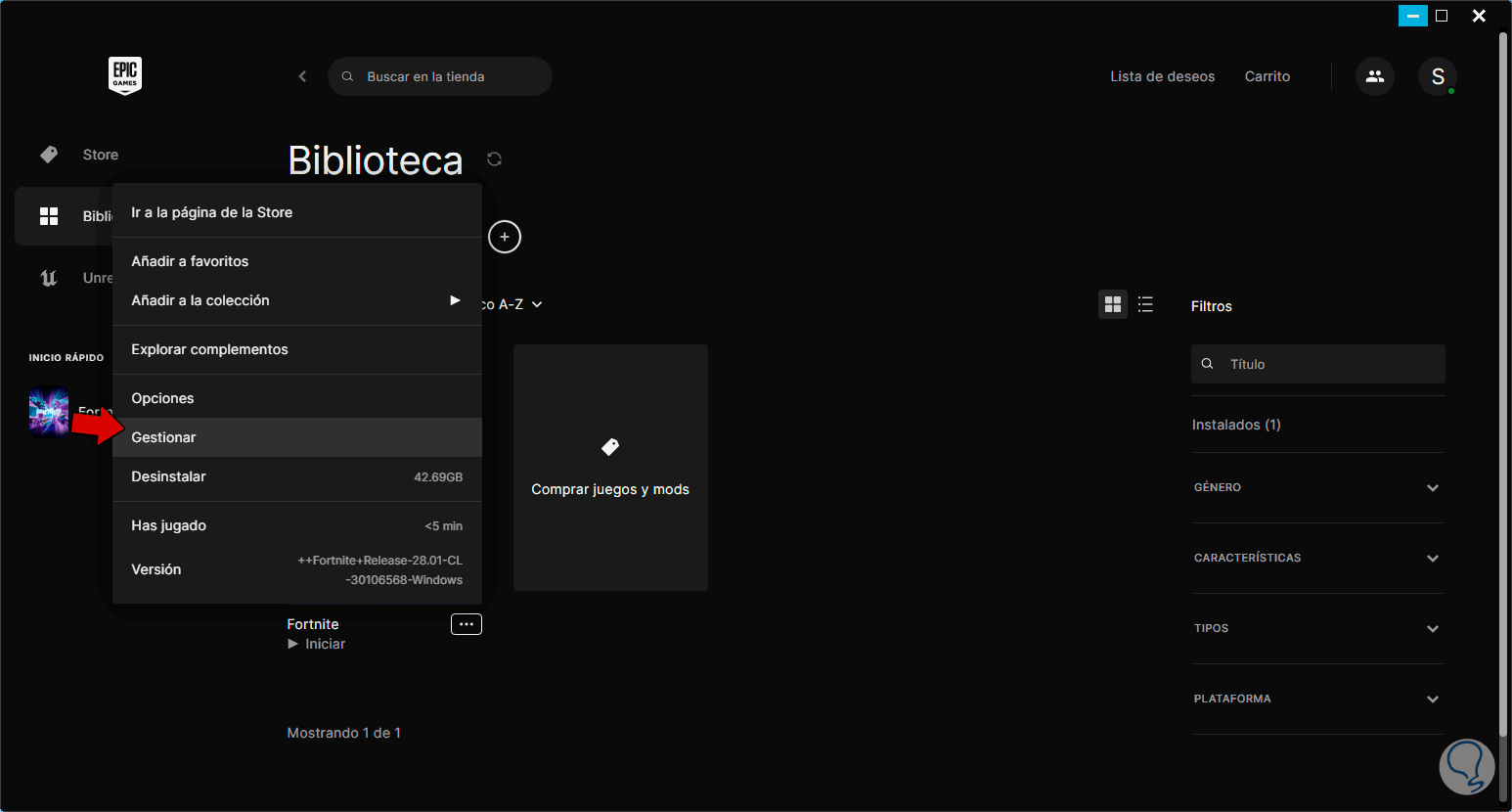Click the Library grid icon in sidebar
1512x812 pixels.
[49, 216]
